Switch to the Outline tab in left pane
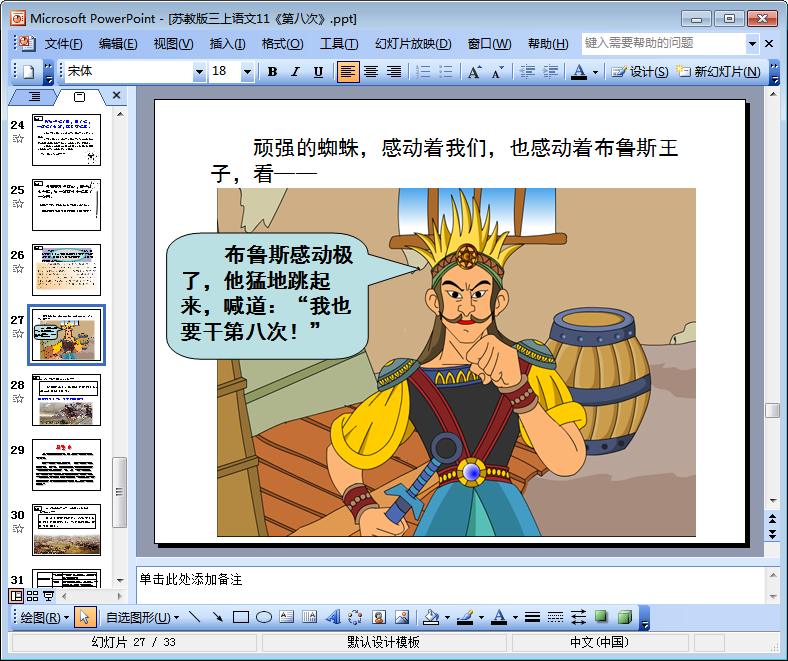The width and height of the screenshot is (788, 661). (x=34, y=97)
